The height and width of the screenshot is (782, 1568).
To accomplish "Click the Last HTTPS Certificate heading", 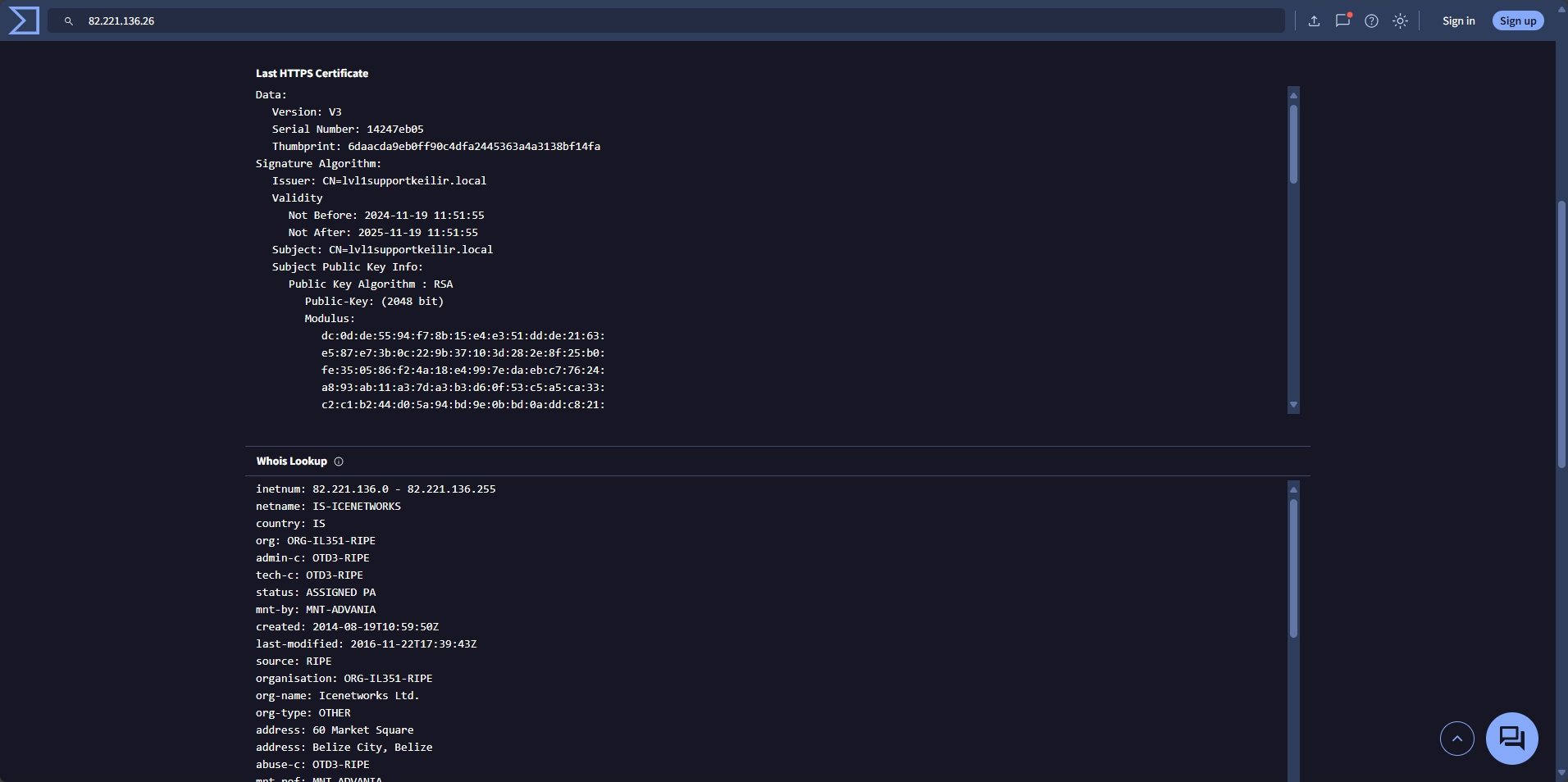I will click(312, 74).
